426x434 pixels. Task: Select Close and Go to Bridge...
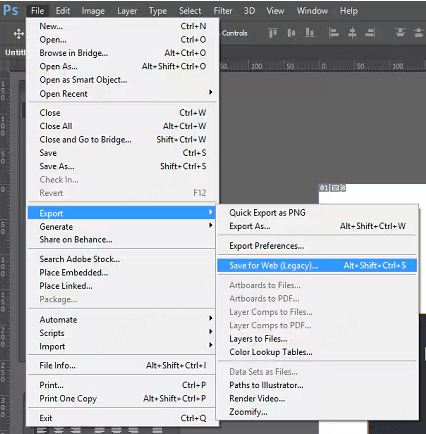(122, 139)
